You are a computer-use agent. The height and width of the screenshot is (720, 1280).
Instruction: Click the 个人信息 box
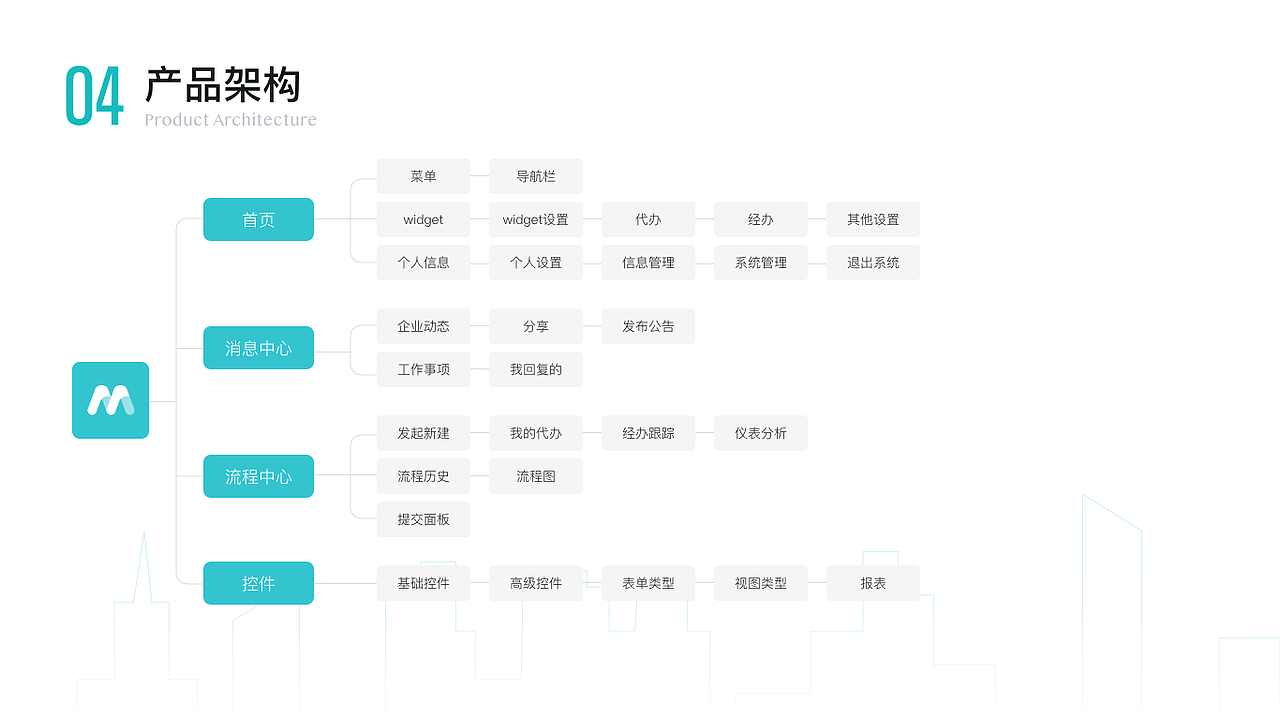coord(423,262)
